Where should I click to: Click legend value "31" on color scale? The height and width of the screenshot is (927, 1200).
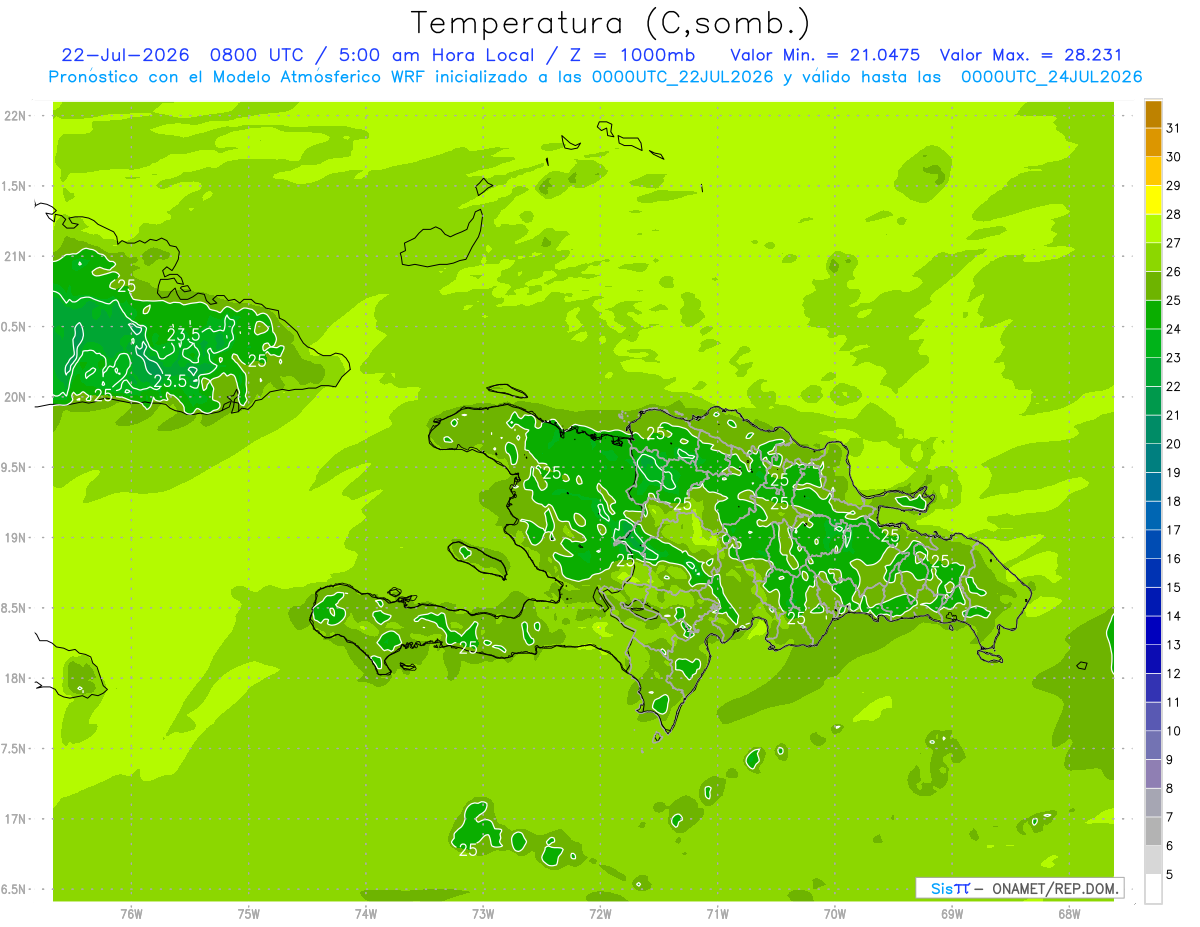pyautogui.click(x=1173, y=128)
